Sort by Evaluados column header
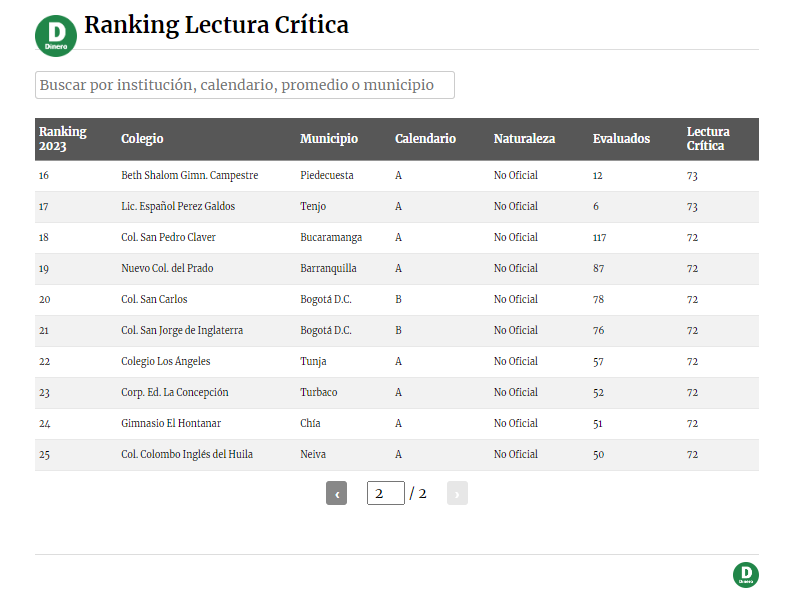 621,139
